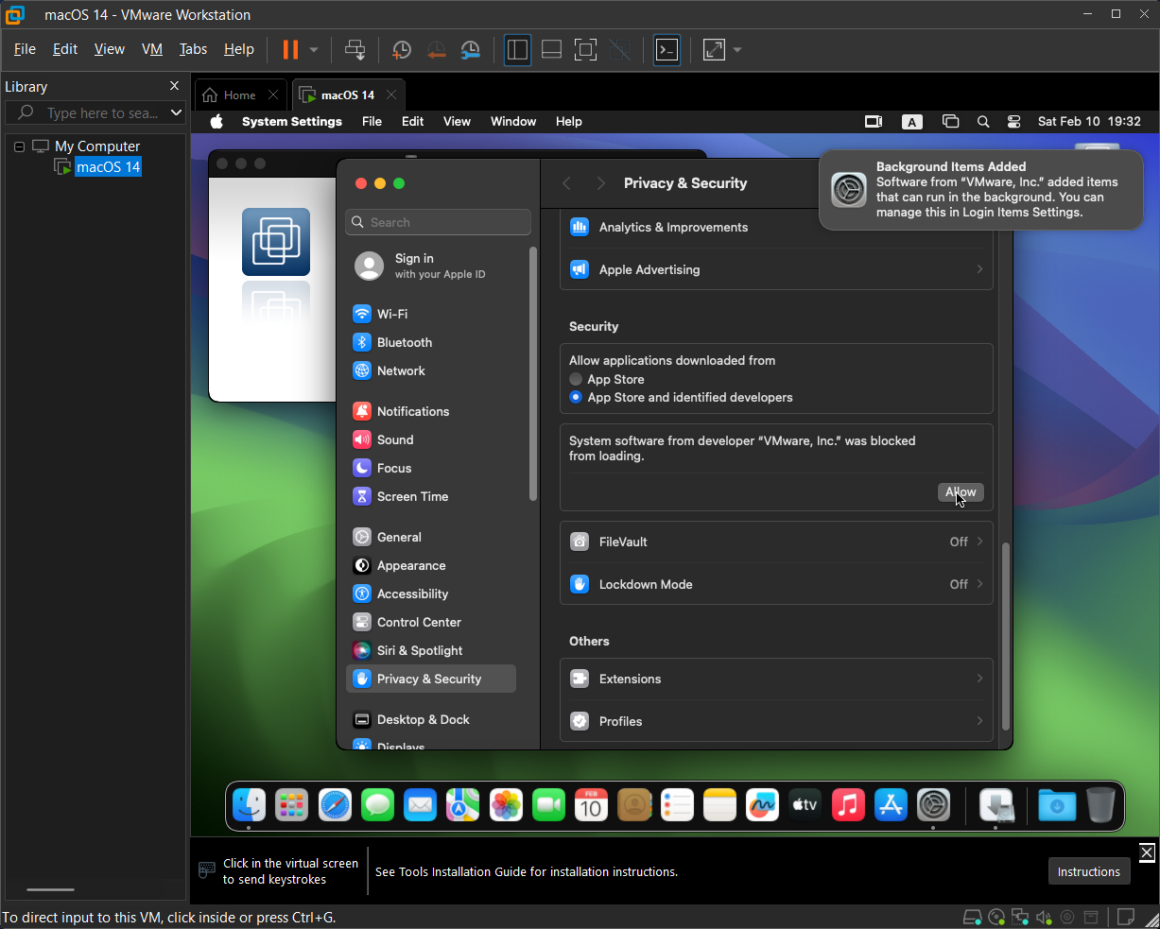Click the Instructions button
1160x929 pixels.
(x=1088, y=871)
